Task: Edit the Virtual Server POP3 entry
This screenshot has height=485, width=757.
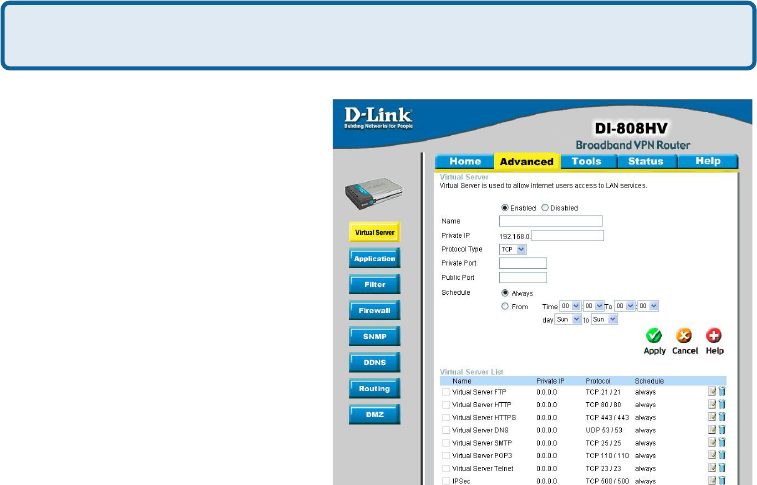Action: pos(712,455)
